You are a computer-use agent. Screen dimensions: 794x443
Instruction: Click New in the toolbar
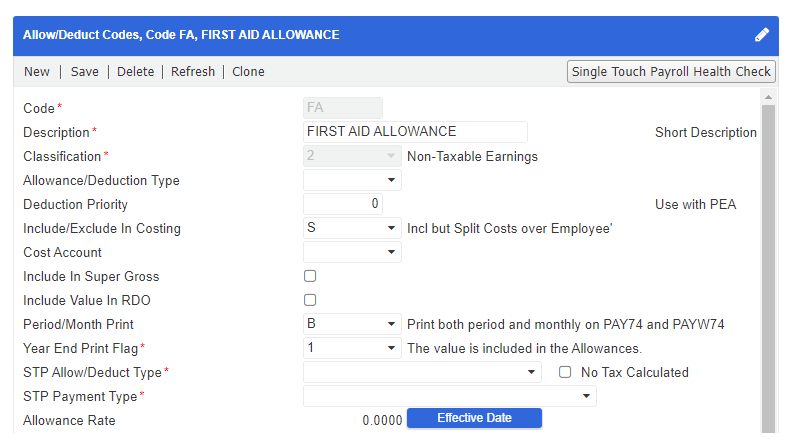coord(37,72)
